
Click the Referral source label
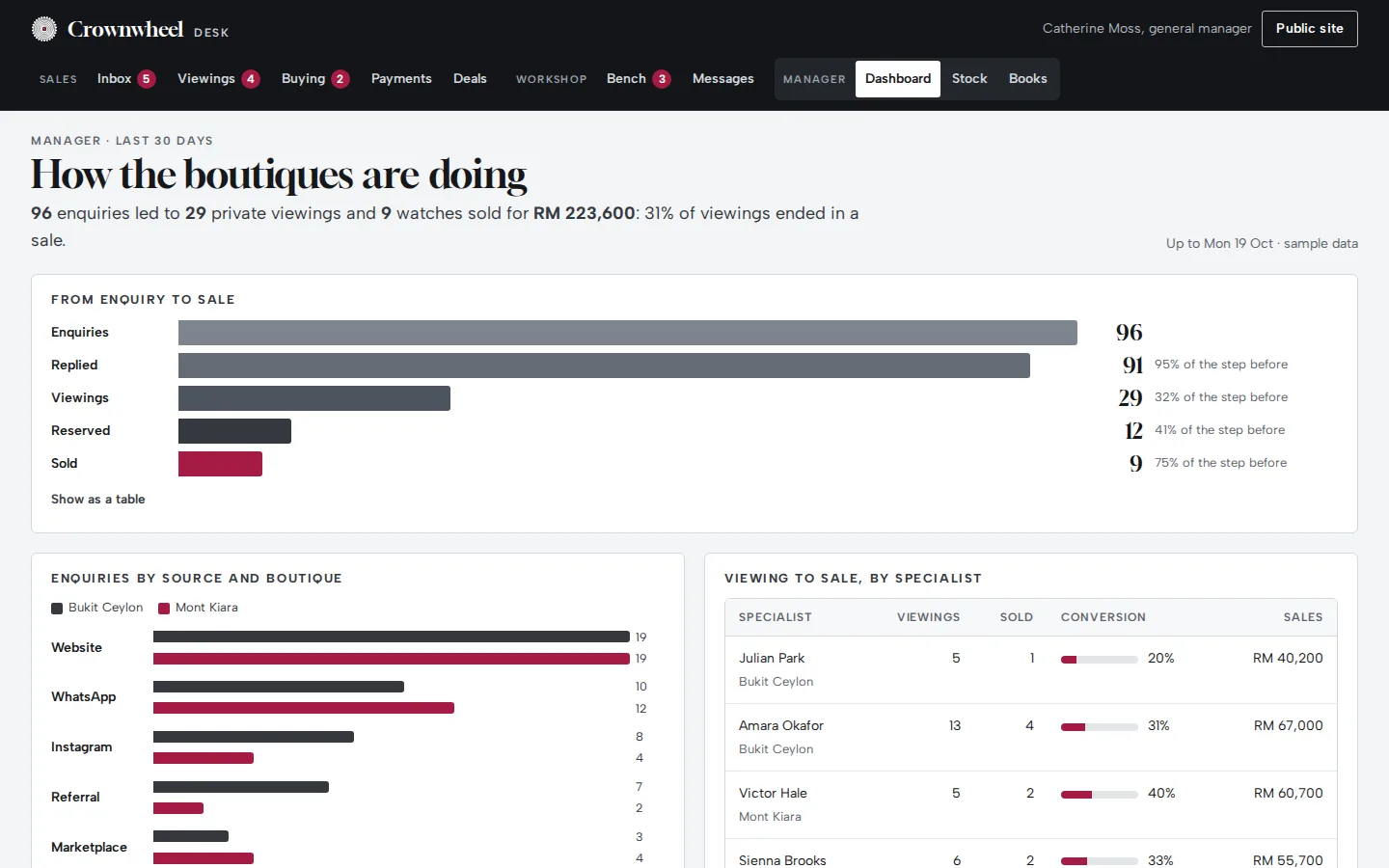(x=75, y=798)
